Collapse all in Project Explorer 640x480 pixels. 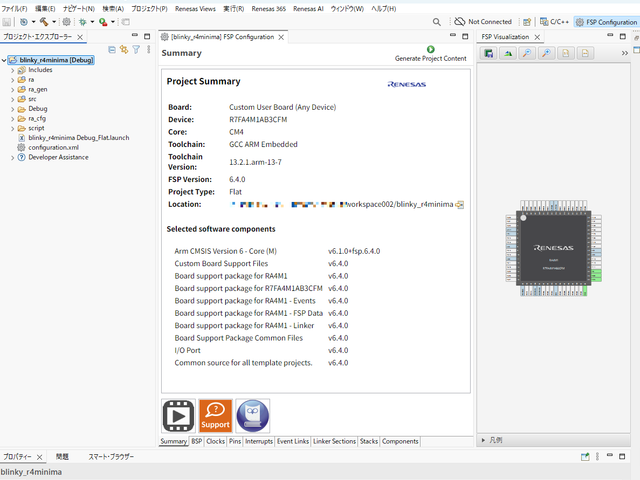click(x=112, y=50)
